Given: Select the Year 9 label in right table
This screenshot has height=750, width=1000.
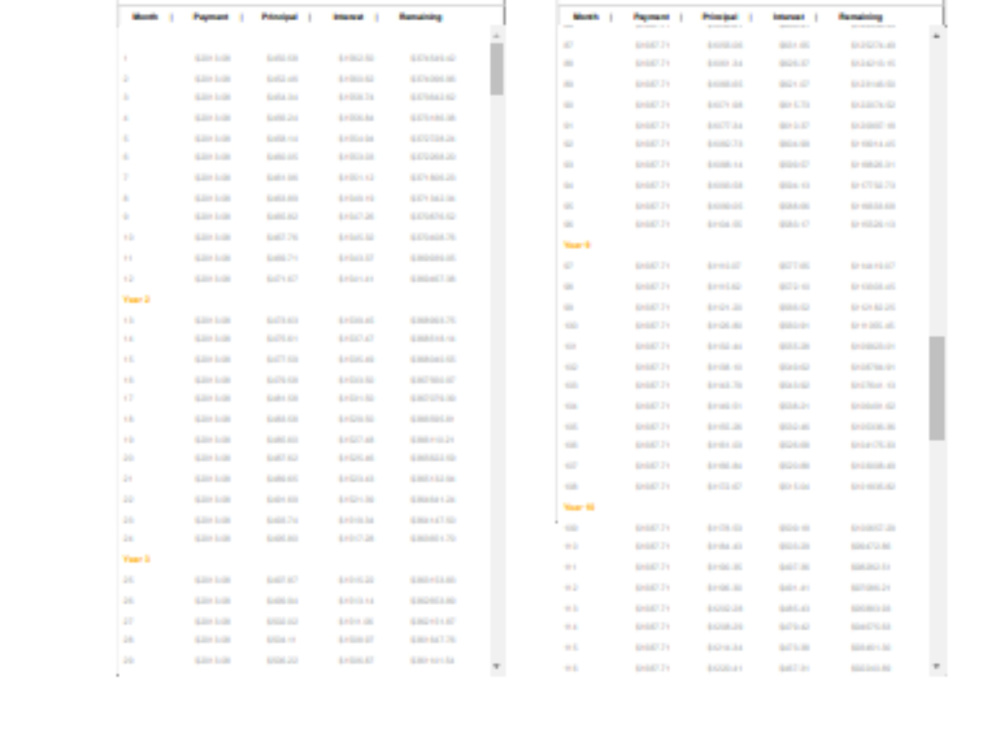Looking at the screenshot, I should pyautogui.click(x=577, y=244).
